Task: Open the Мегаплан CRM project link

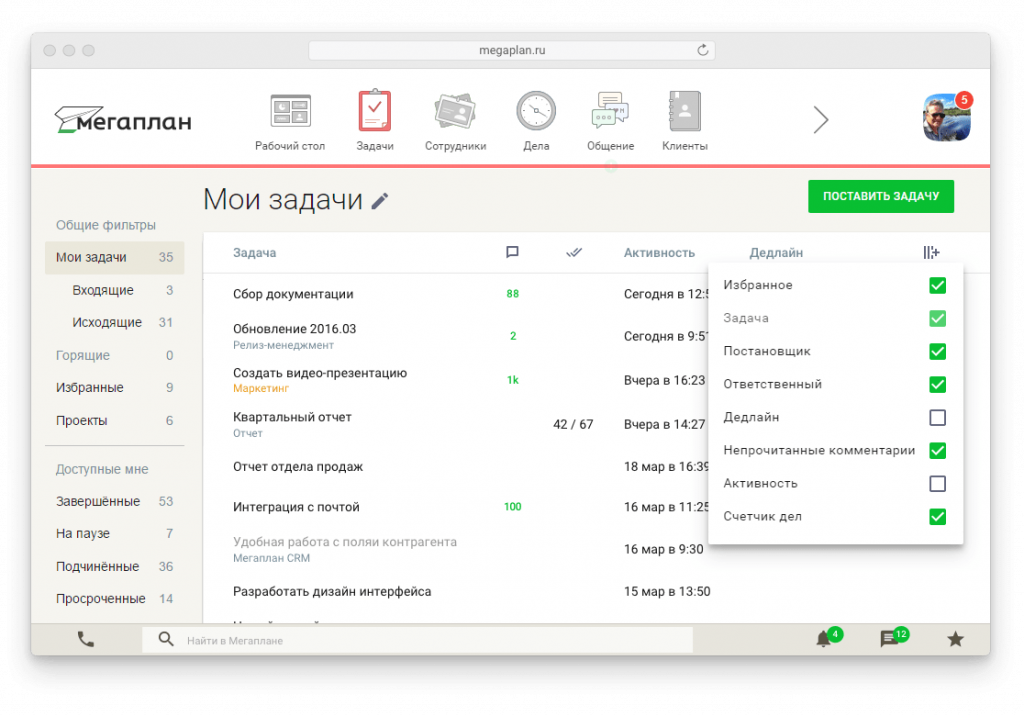Action: pos(271,559)
